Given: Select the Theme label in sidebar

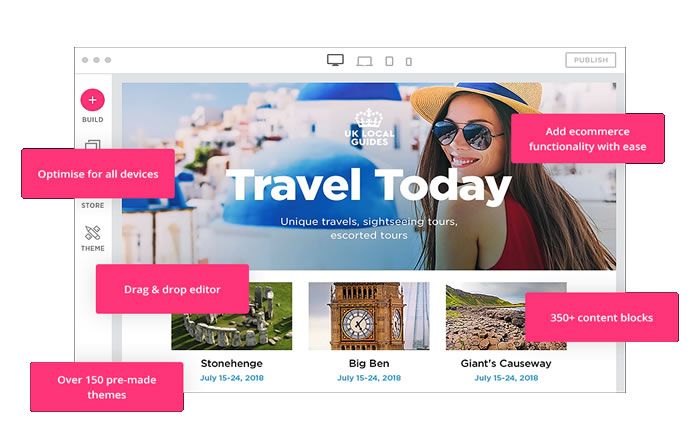Looking at the screenshot, I should coord(92,248).
